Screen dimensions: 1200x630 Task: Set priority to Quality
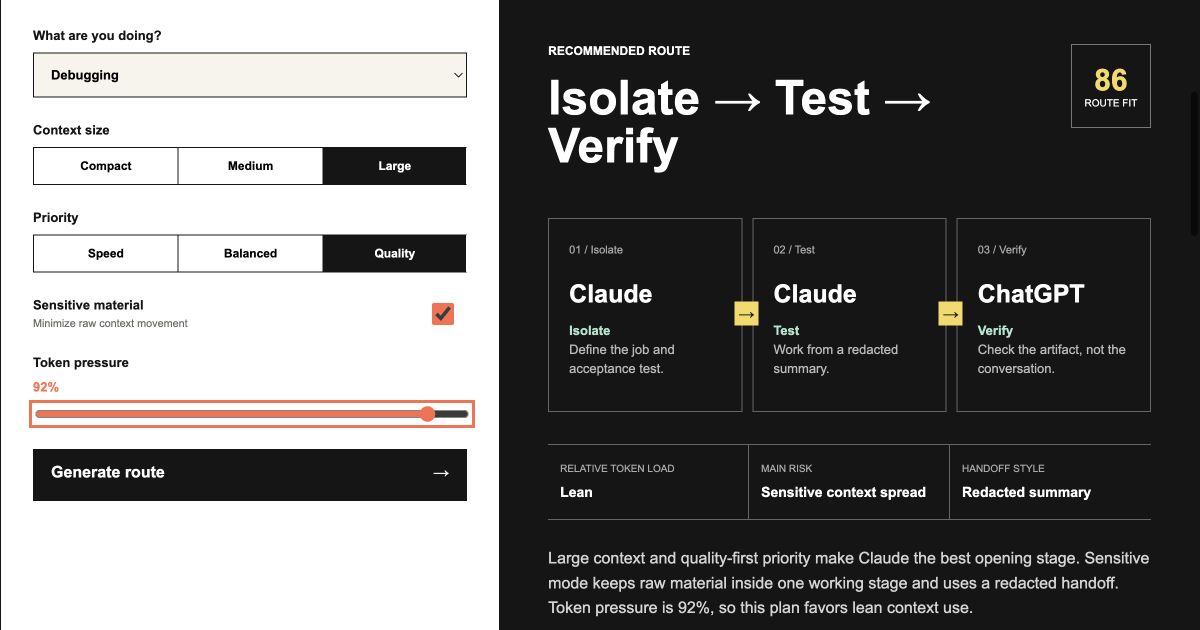point(394,253)
